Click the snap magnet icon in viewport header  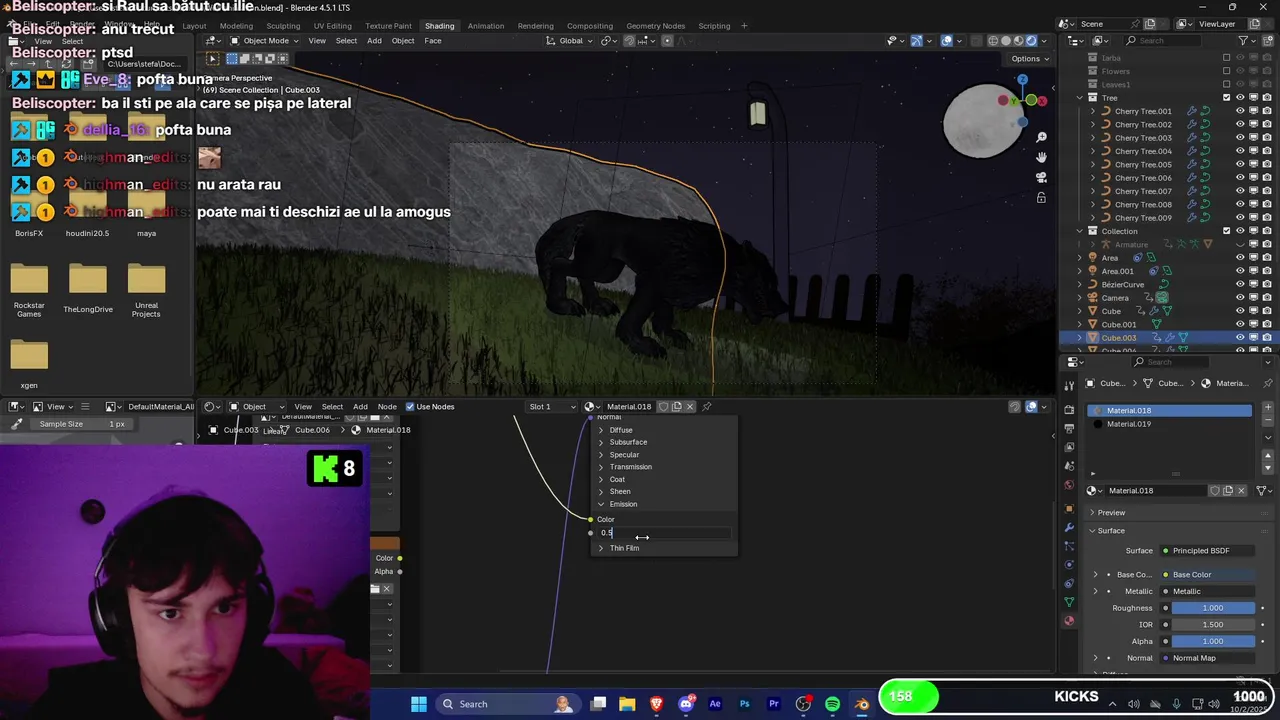pyautogui.click(x=629, y=41)
